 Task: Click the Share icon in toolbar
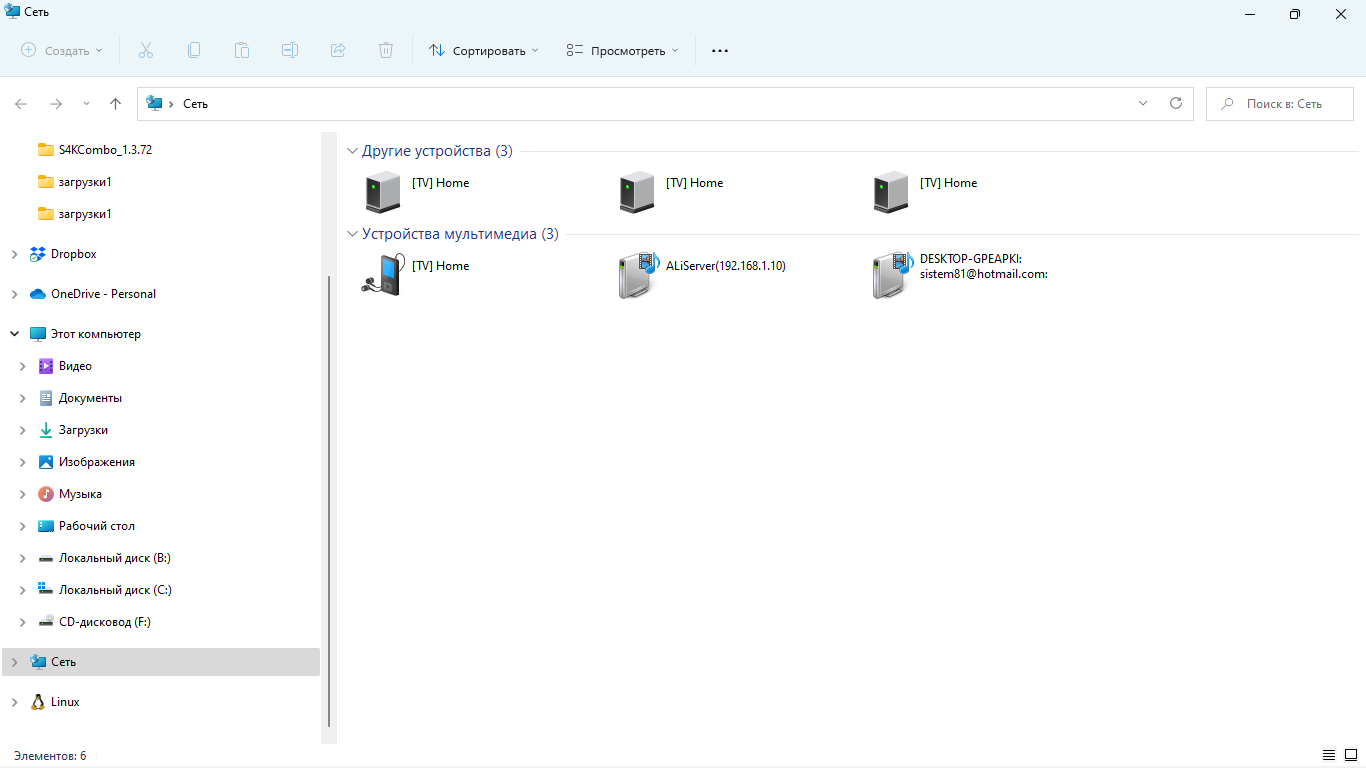pyautogui.click(x=338, y=50)
